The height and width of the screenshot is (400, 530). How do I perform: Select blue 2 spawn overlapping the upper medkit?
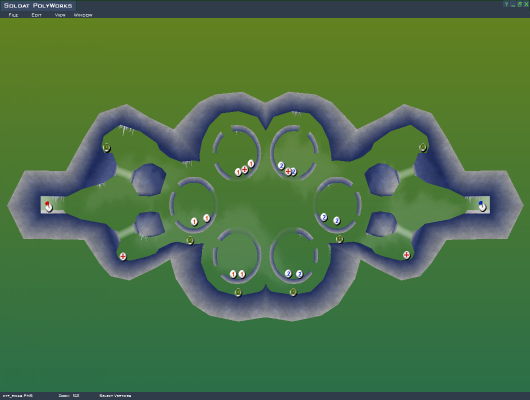[294, 172]
